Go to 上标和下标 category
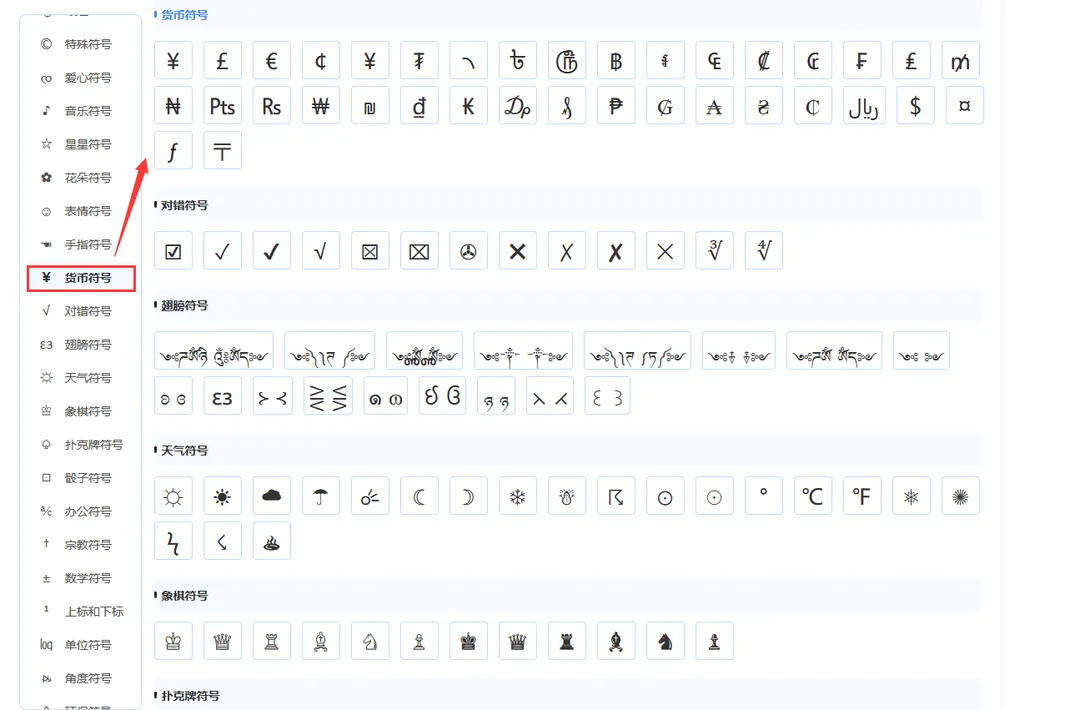 80,612
